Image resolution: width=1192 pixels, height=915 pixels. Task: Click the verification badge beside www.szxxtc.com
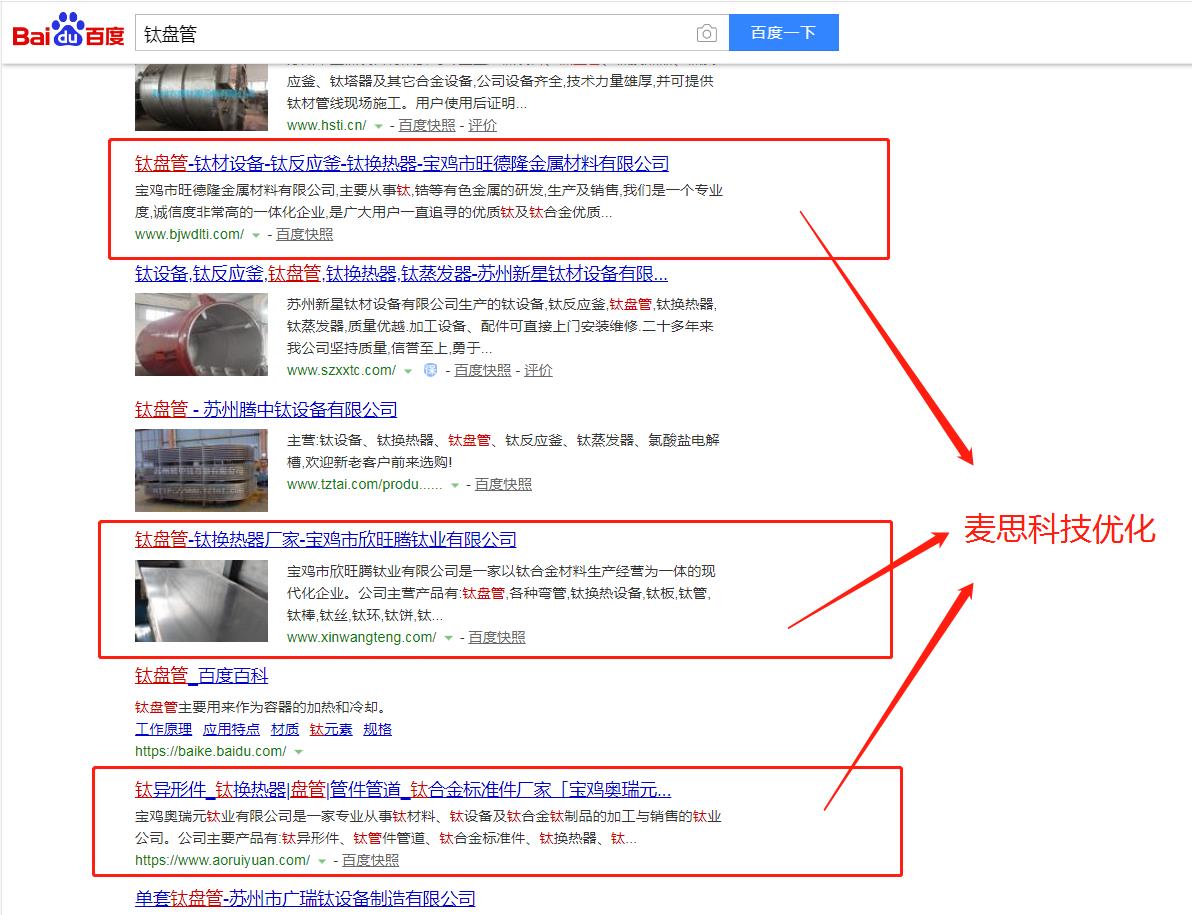(x=430, y=370)
